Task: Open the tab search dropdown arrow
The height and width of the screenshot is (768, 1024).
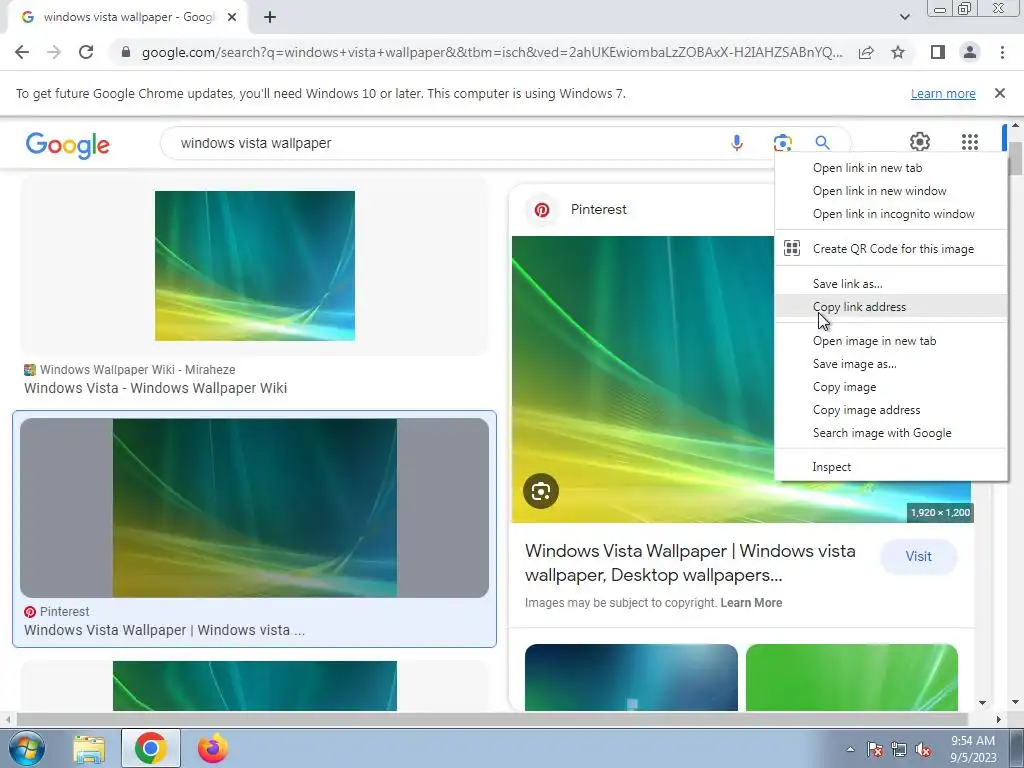Action: [904, 17]
